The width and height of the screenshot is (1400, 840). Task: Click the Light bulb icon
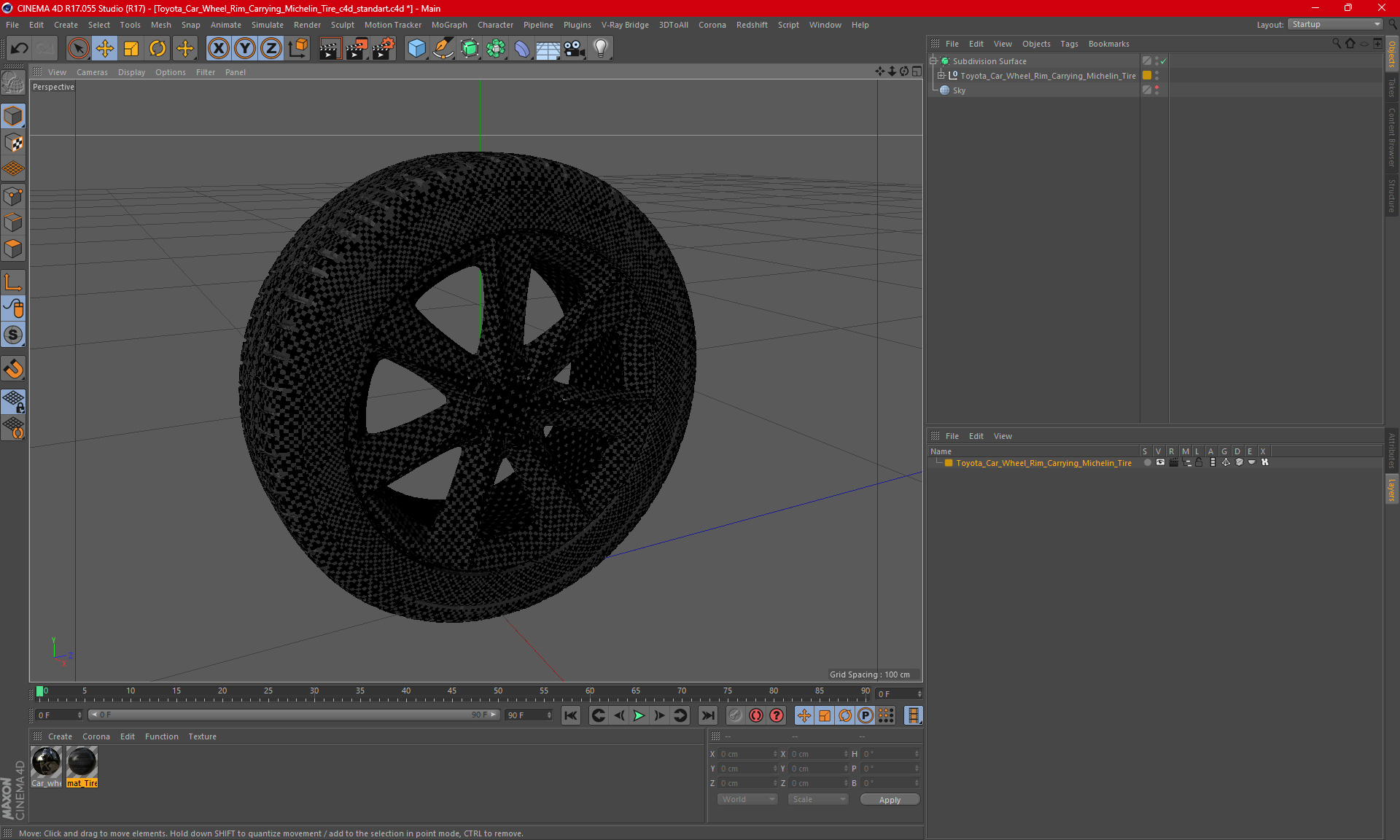[x=600, y=49]
